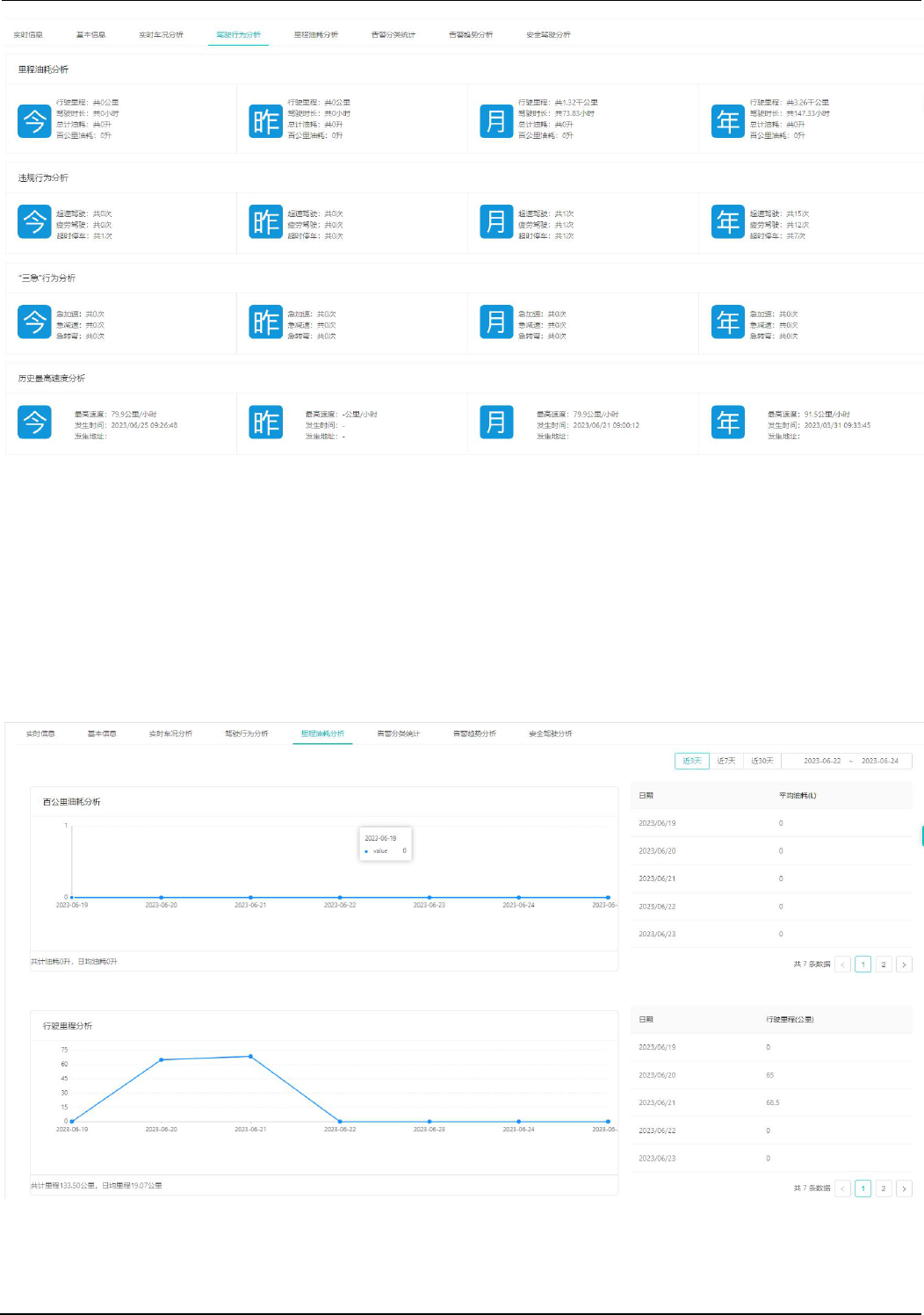This screenshot has width=924, height=1315.
Task: Click the 昨 icon under 历史最高速度分析
Action: point(265,423)
